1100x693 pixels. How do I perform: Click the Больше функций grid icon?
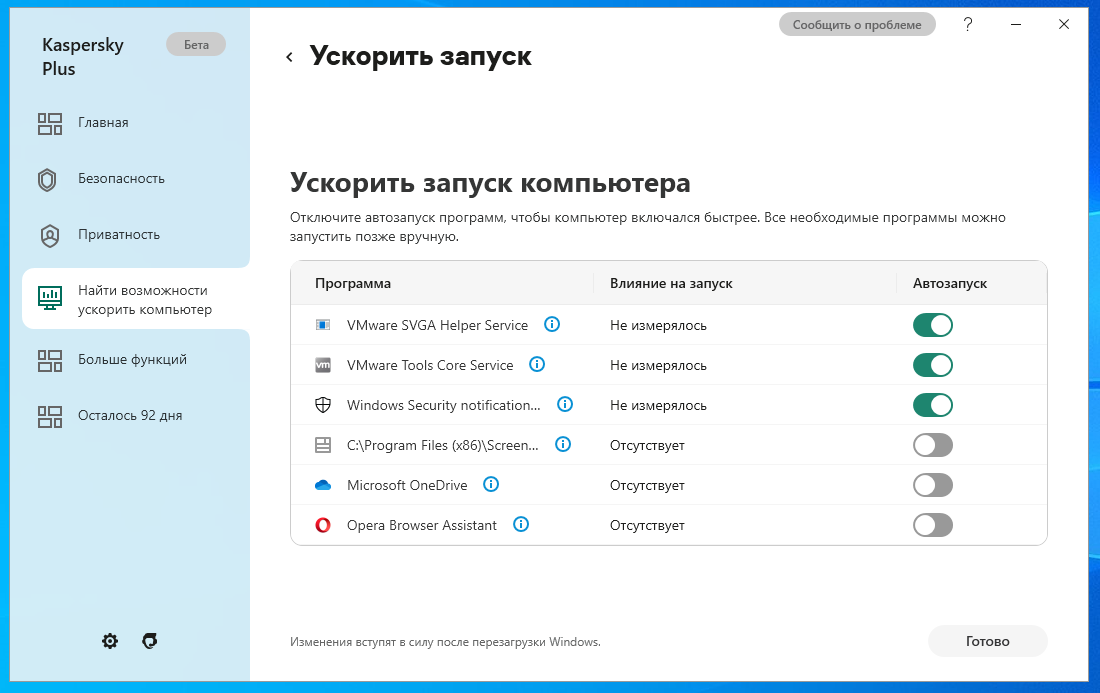[x=50, y=361]
